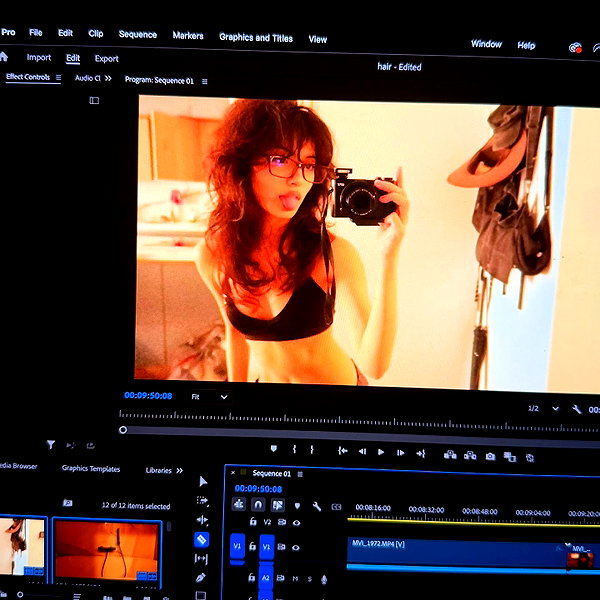The height and width of the screenshot is (600, 600).
Task: Open the Markers menu
Action: point(188,36)
